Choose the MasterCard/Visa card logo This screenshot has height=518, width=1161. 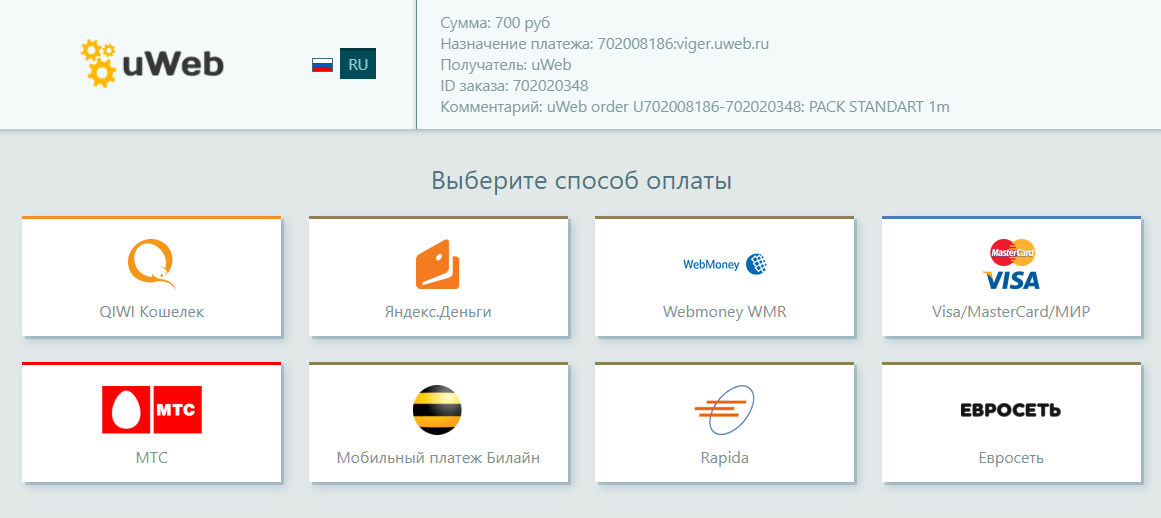(1011, 264)
